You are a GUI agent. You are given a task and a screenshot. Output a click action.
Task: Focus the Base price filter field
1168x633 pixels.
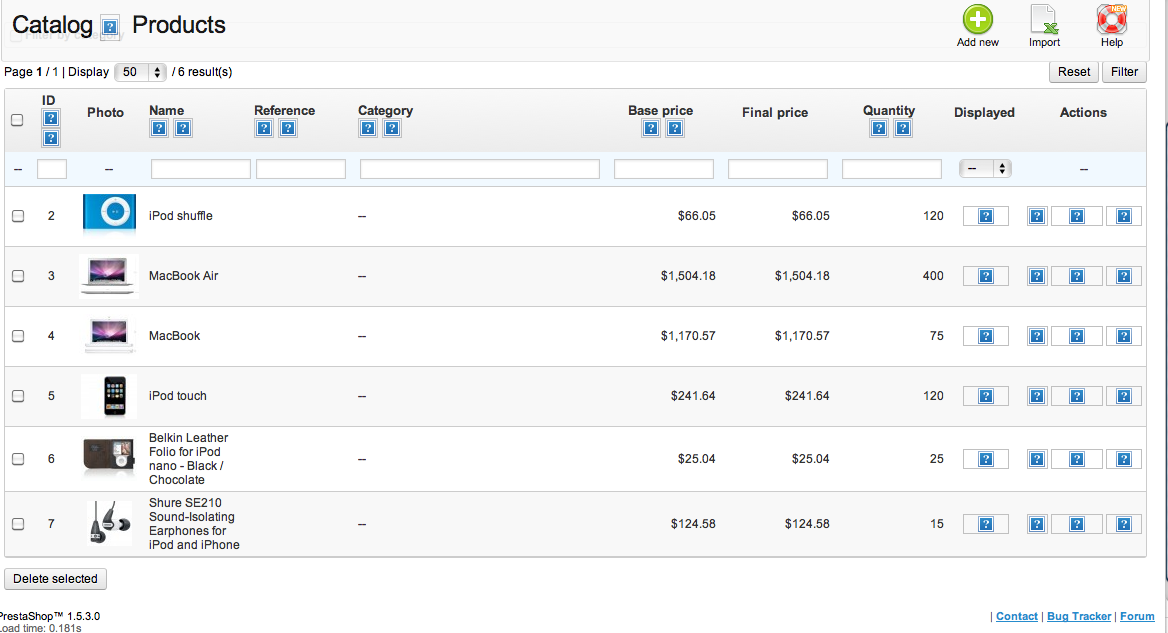[664, 169]
